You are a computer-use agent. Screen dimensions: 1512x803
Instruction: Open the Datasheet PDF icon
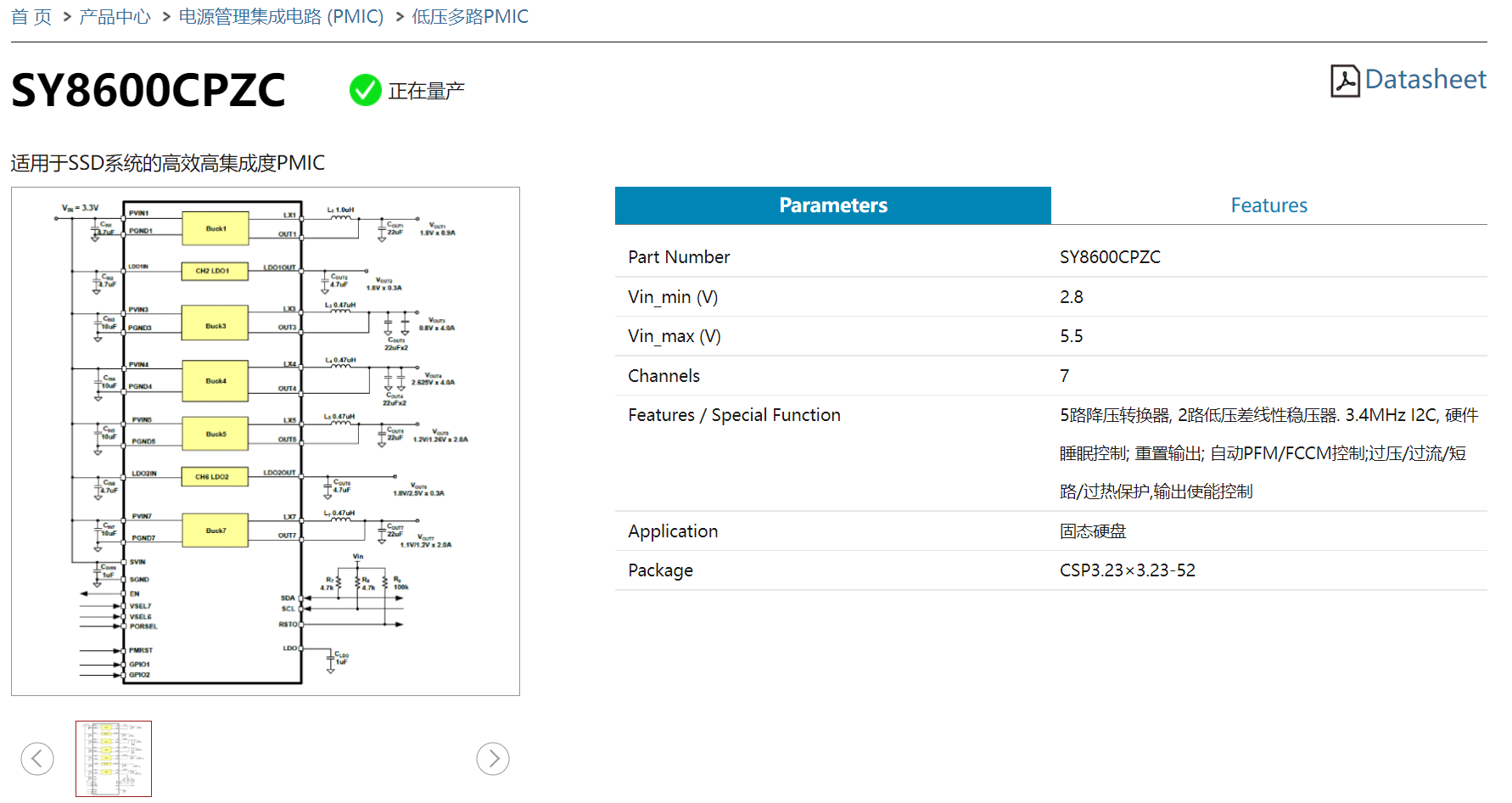(x=1345, y=81)
